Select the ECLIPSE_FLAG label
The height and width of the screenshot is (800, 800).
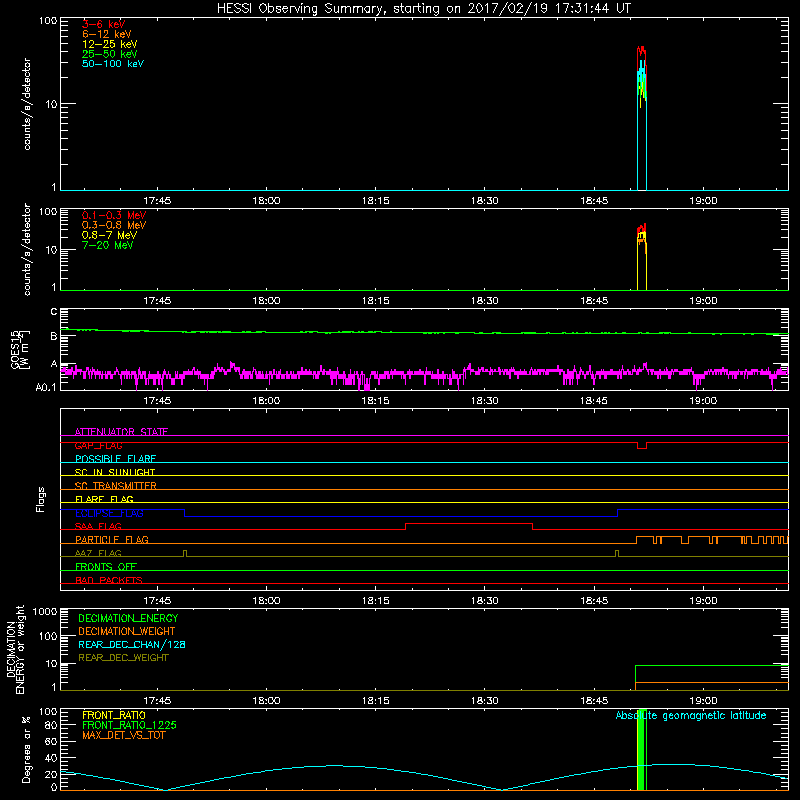109,513
